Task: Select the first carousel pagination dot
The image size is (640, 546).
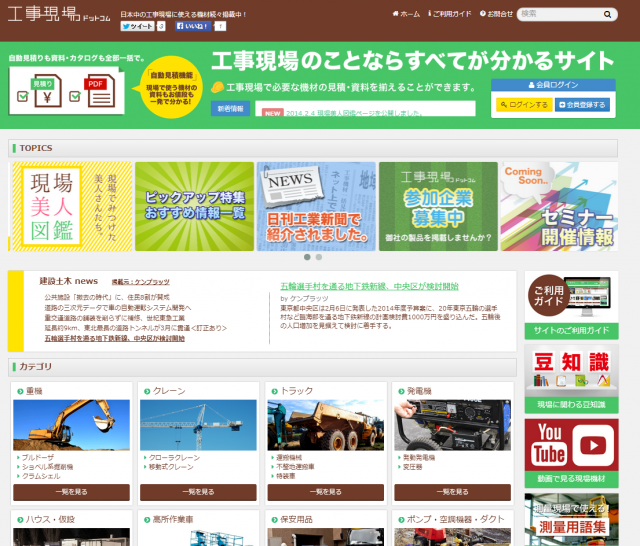Action: [306, 257]
